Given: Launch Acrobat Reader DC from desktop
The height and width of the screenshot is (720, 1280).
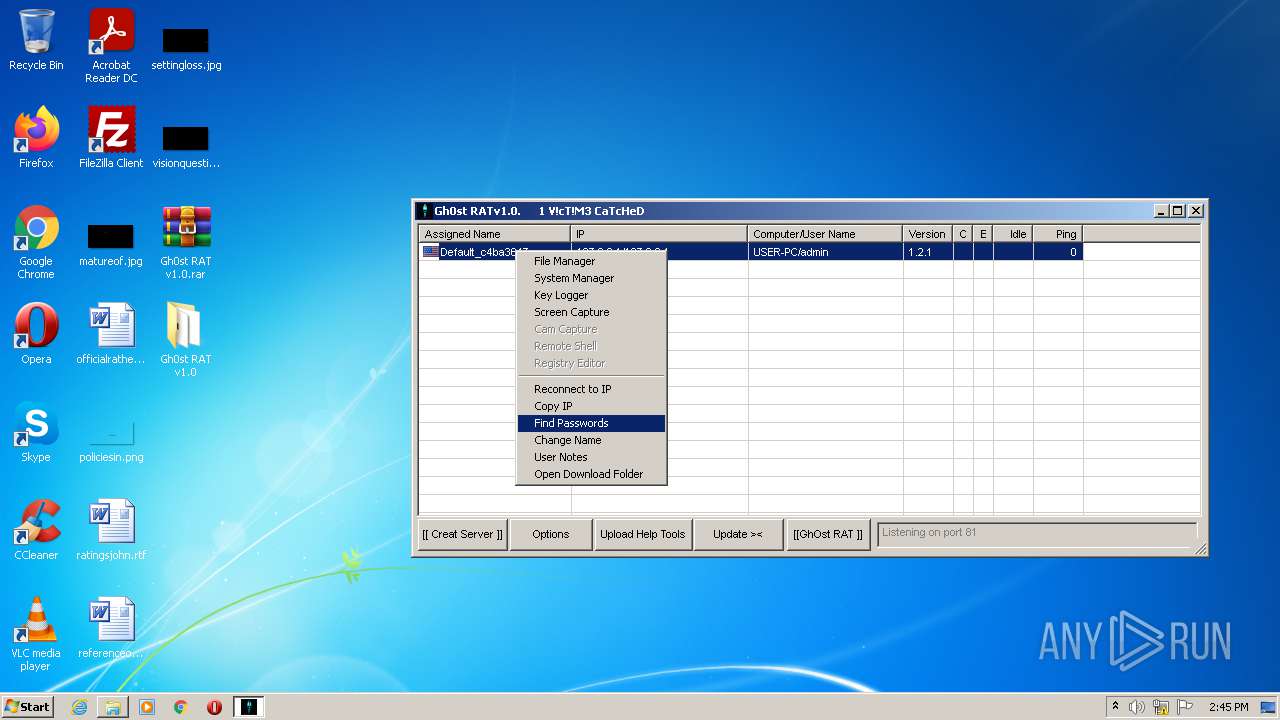Looking at the screenshot, I should point(111,46).
